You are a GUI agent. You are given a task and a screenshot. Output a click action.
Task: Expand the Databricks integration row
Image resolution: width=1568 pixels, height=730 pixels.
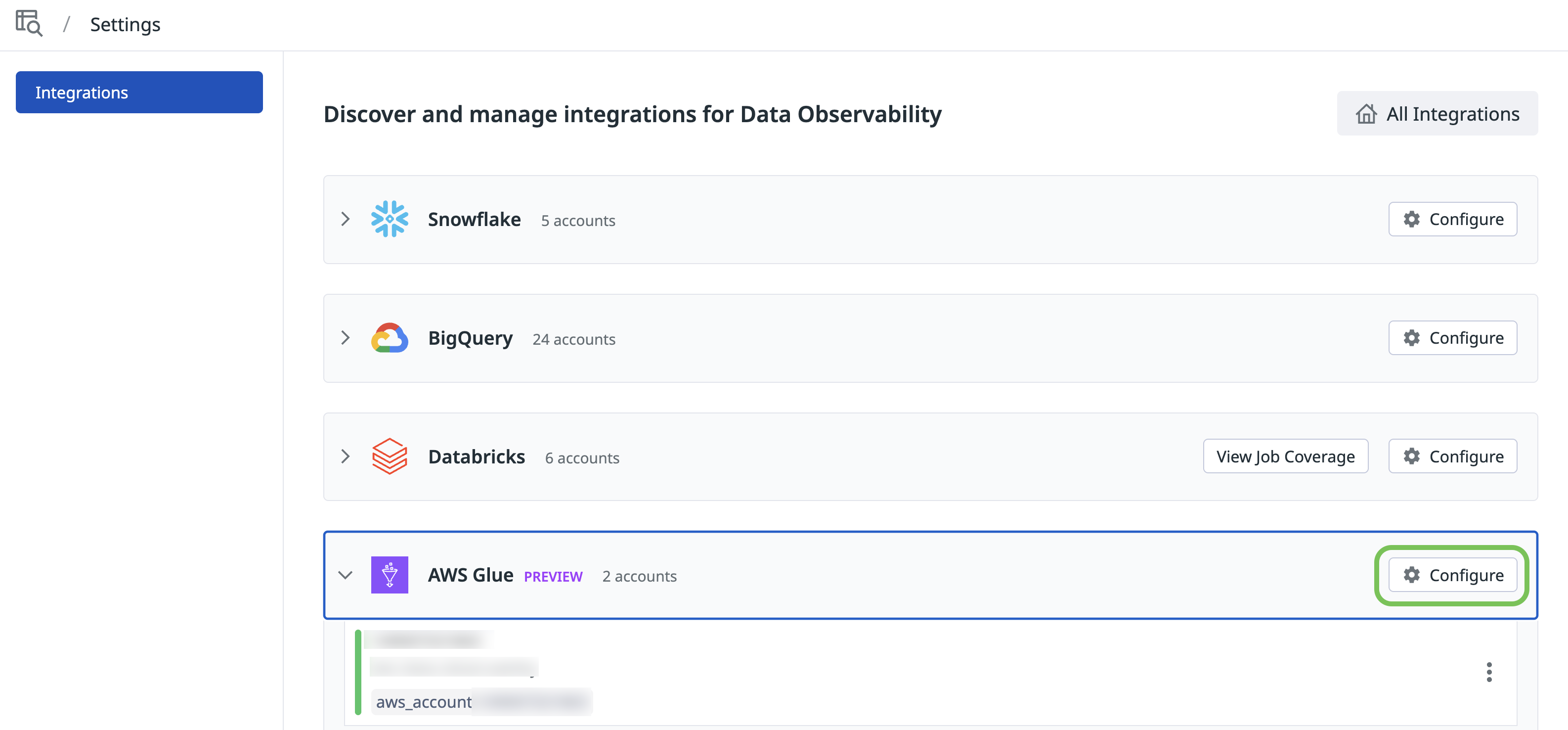345,456
